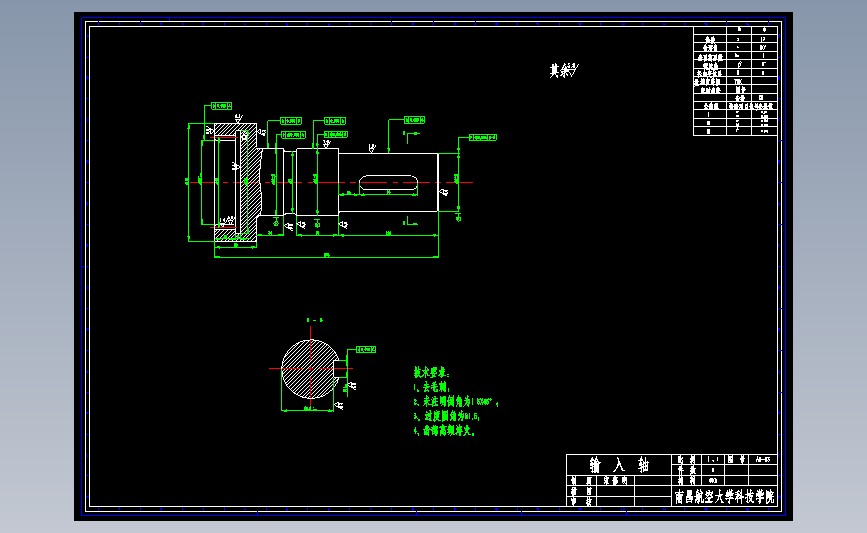
Task: Select note line 3 about 过度圆角
Action: pos(447,416)
